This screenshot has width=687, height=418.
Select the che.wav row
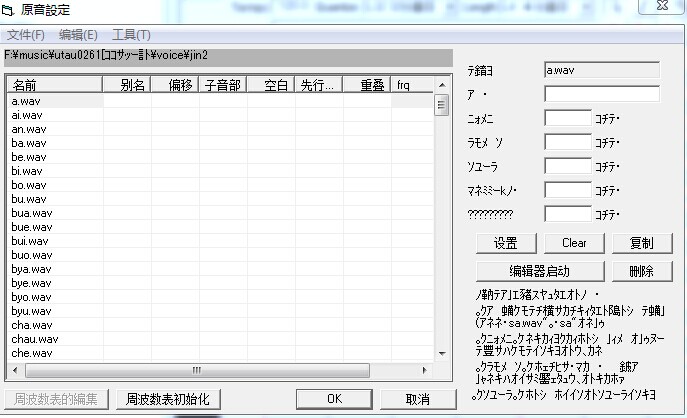[220, 353]
